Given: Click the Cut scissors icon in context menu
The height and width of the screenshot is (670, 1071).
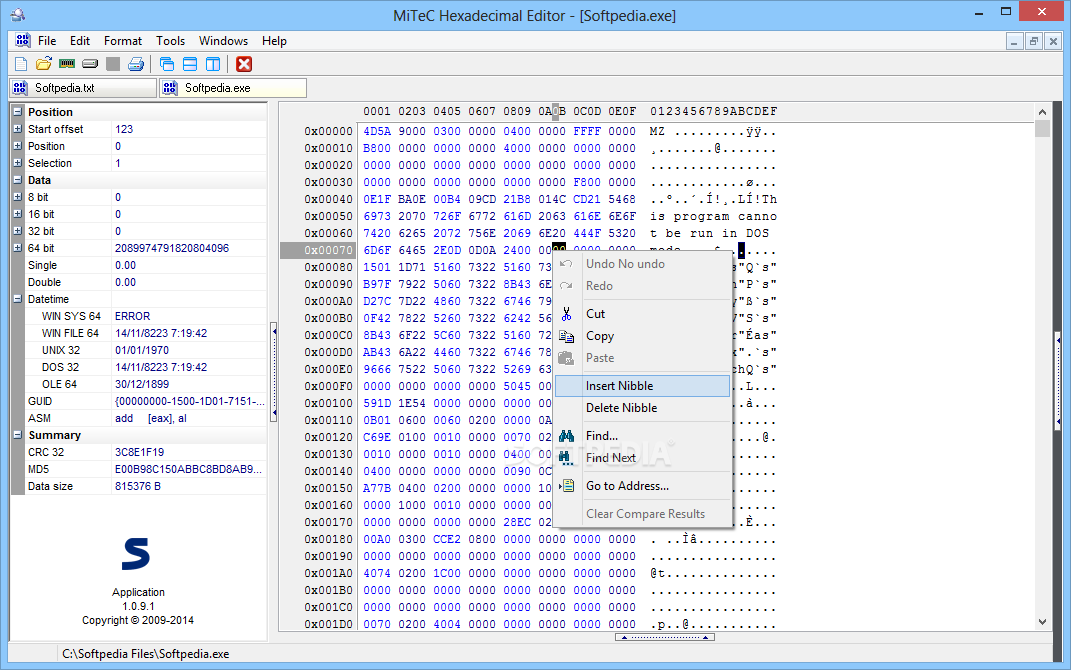Looking at the screenshot, I should point(566,314).
